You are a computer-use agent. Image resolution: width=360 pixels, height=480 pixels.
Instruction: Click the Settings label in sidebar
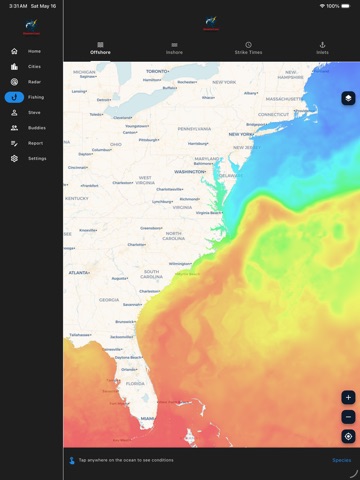point(37,159)
